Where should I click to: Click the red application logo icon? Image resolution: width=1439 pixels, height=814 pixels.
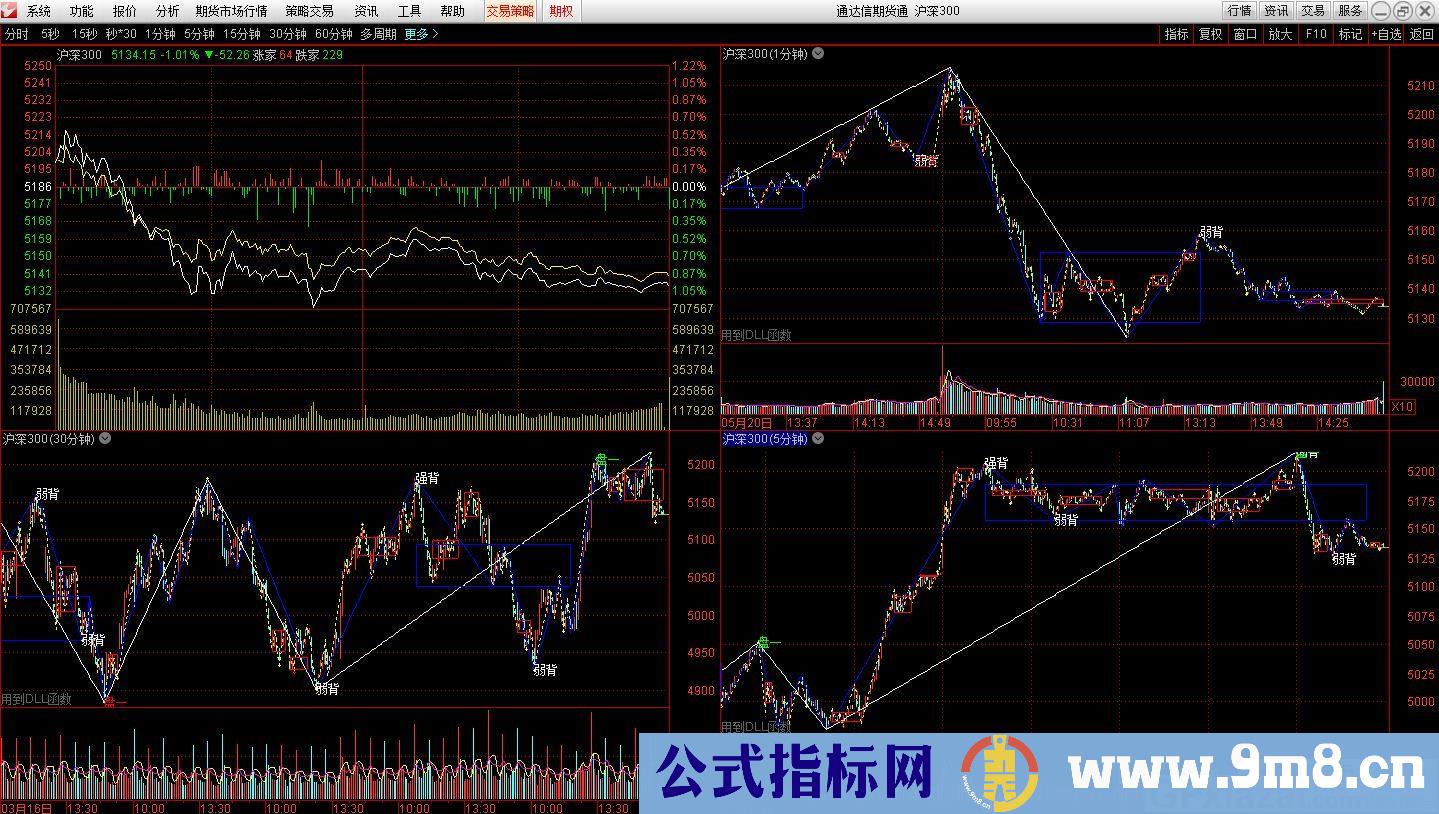point(10,11)
